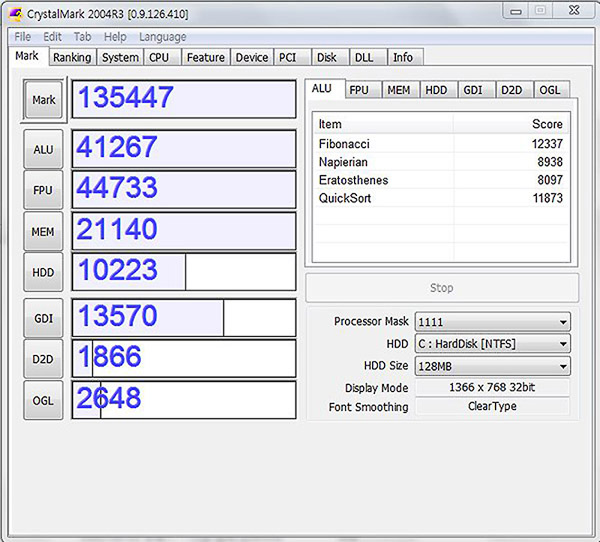Click Font Smoothing value ClearType
Image resolution: width=600 pixels, height=542 pixels.
[492, 406]
